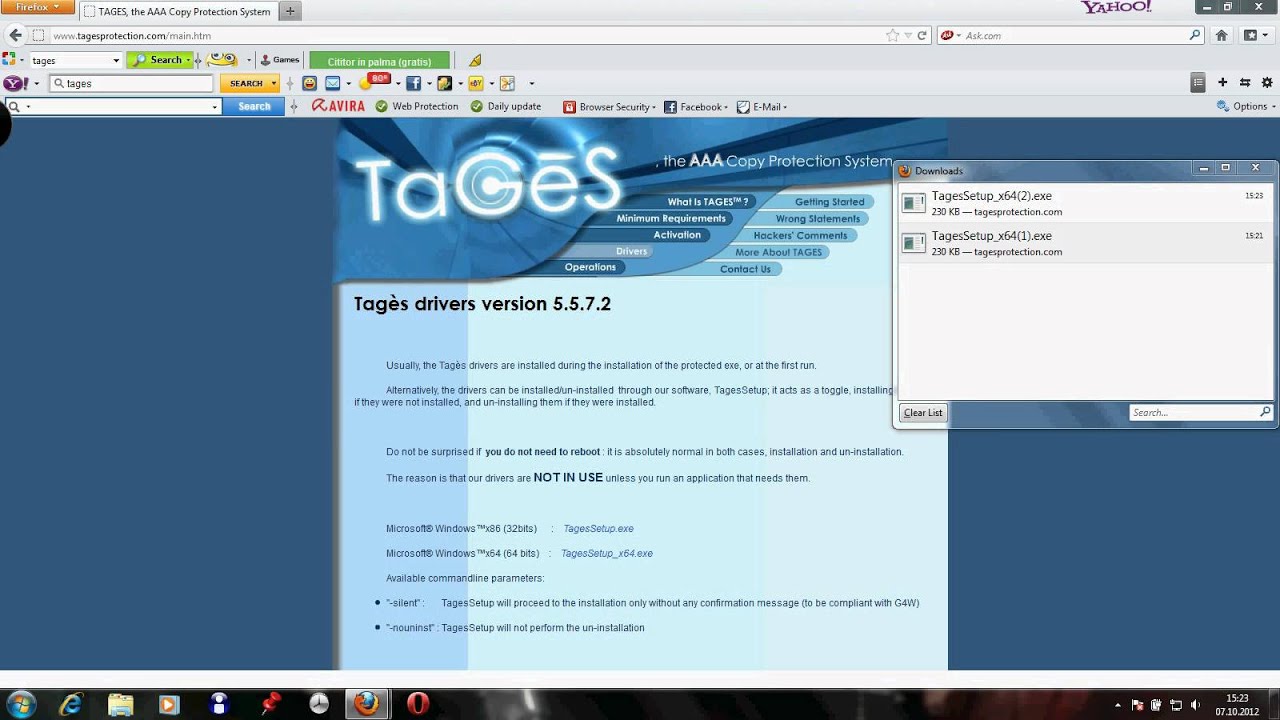Click Clear List in Downloads window
The height and width of the screenshot is (720, 1280).
tap(923, 412)
